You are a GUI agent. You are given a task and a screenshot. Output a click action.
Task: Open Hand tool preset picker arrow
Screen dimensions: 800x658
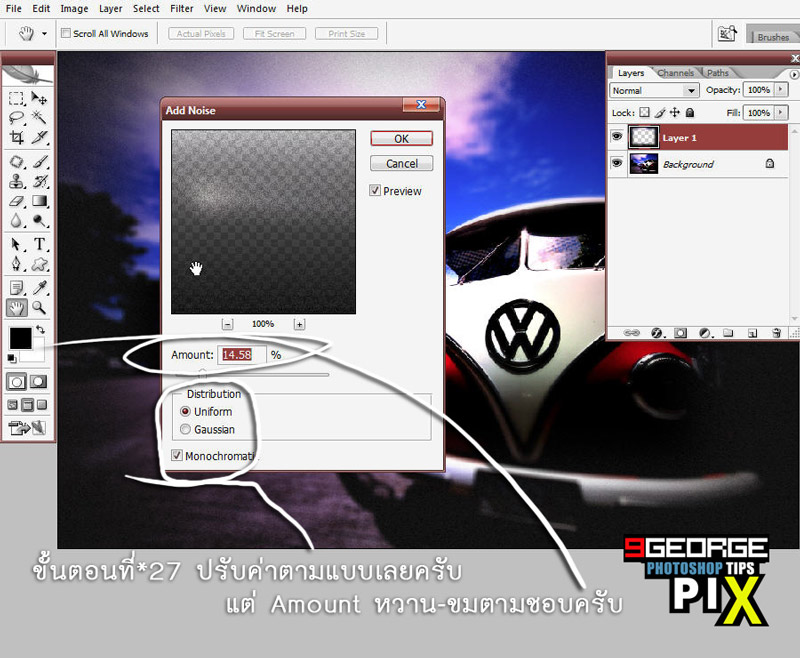tap(44, 34)
